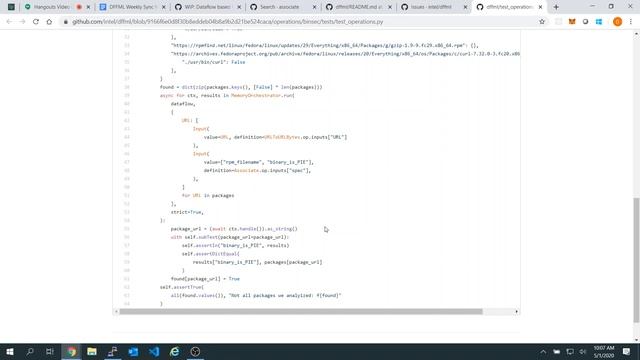Open OBS Studio from taskbar
640x360 pixels.
tap(195, 351)
